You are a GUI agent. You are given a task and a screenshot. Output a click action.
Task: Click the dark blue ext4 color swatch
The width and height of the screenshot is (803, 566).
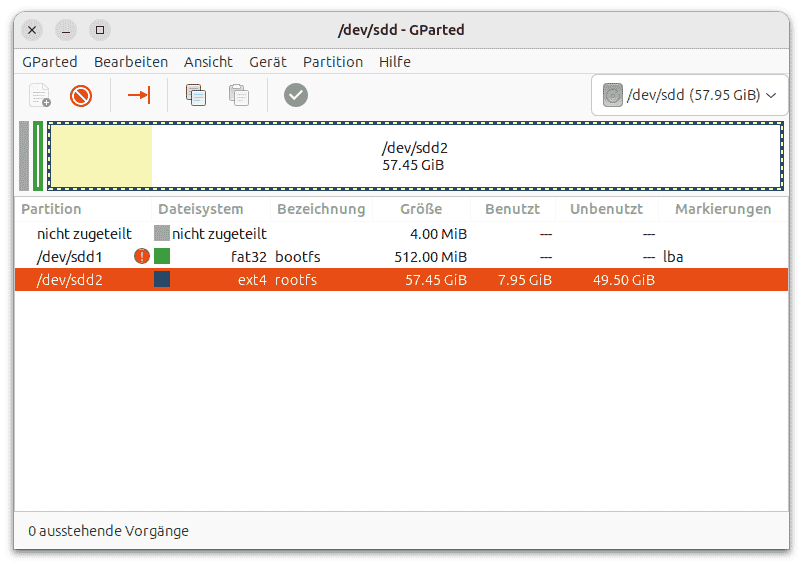coord(162,280)
